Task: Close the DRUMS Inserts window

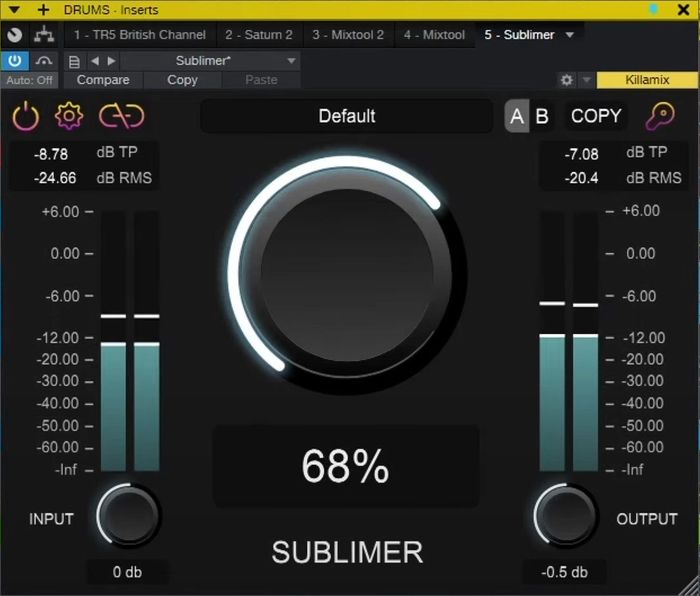Action: click(683, 9)
